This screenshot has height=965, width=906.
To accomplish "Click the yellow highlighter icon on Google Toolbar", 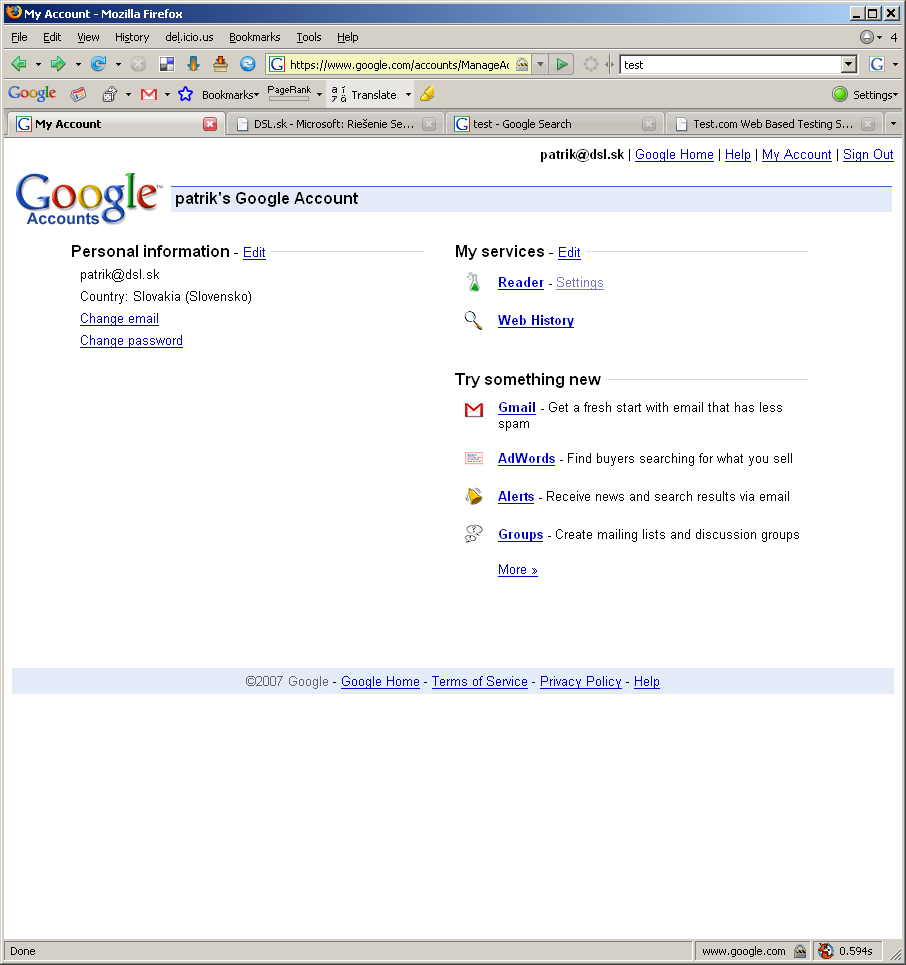I will [x=427, y=94].
